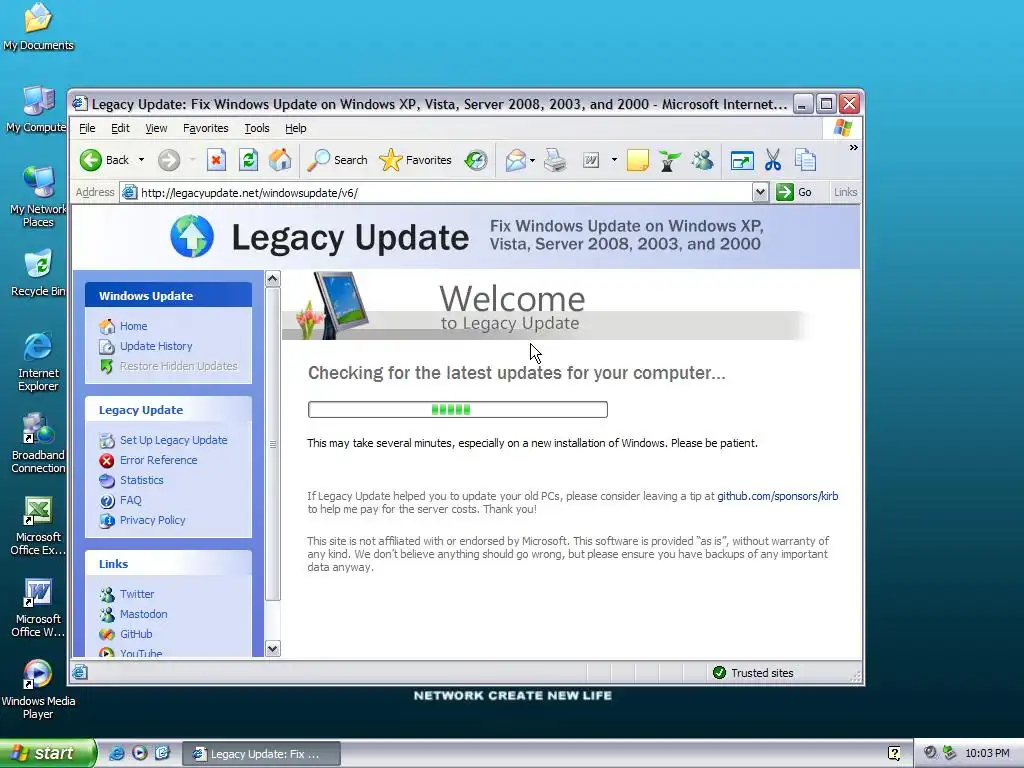The height and width of the screenshot is (768, 1024).
Task: Click the grayed Forward arrow button
Action: click(168, 160)
